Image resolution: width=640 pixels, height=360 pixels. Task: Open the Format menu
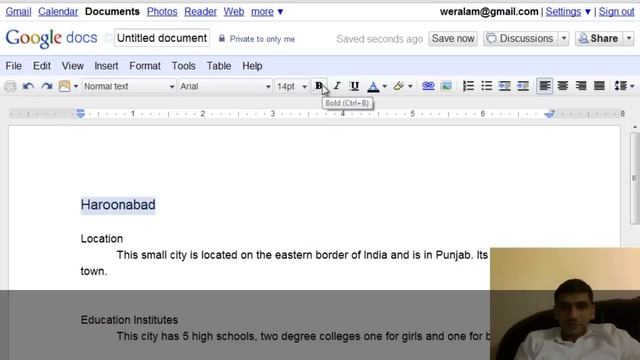(145, 66)
